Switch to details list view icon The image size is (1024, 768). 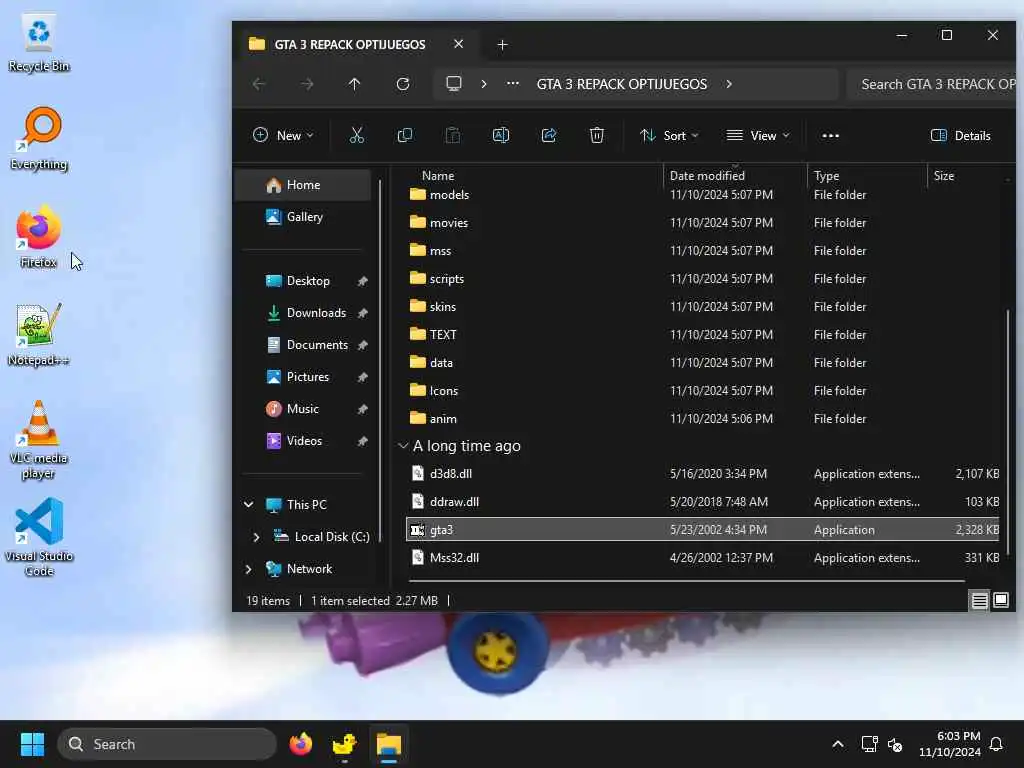(x=979, y=600)
